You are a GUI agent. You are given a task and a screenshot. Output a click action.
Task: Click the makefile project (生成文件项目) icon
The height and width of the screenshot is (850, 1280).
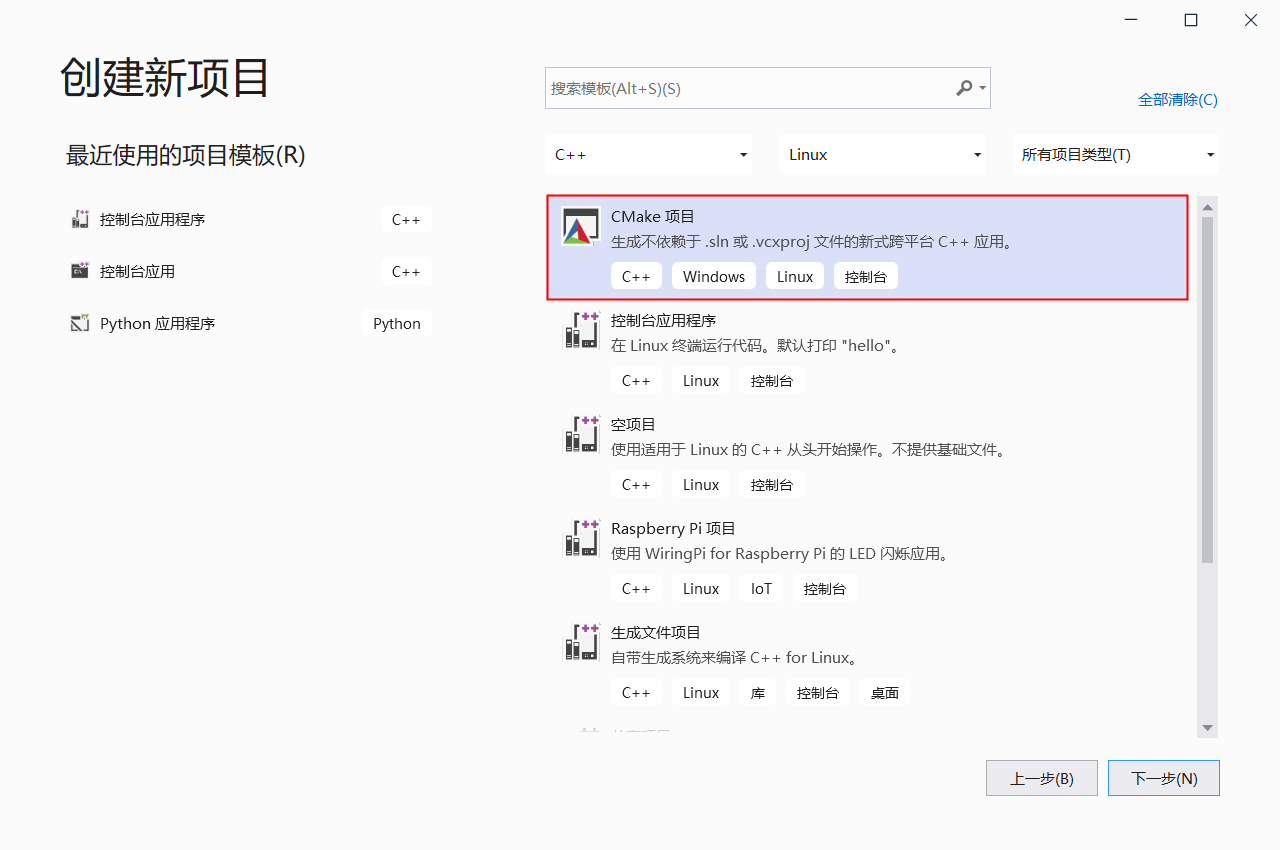click(581, 642)
